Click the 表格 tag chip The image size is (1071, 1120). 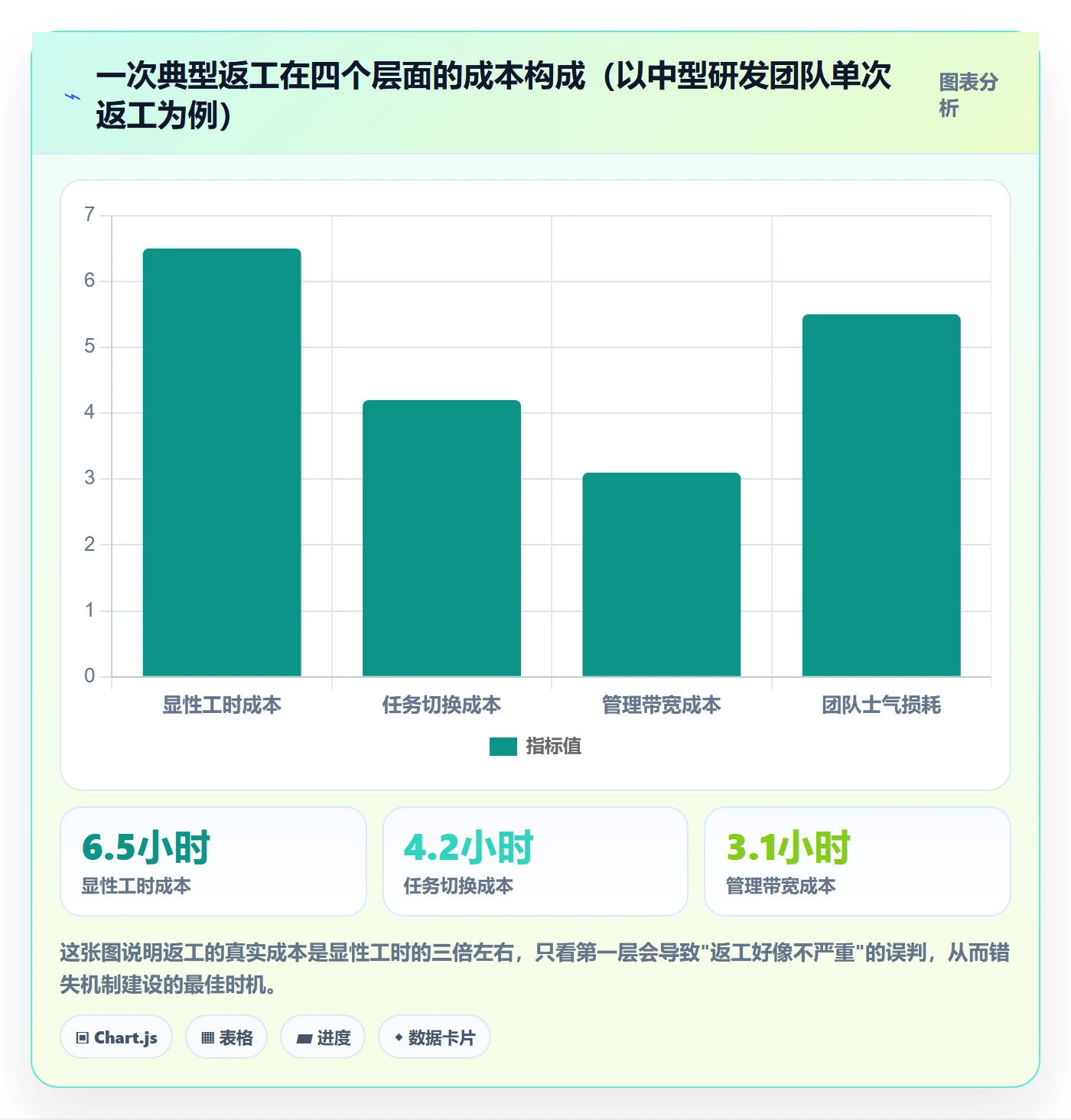[226, 1037]
